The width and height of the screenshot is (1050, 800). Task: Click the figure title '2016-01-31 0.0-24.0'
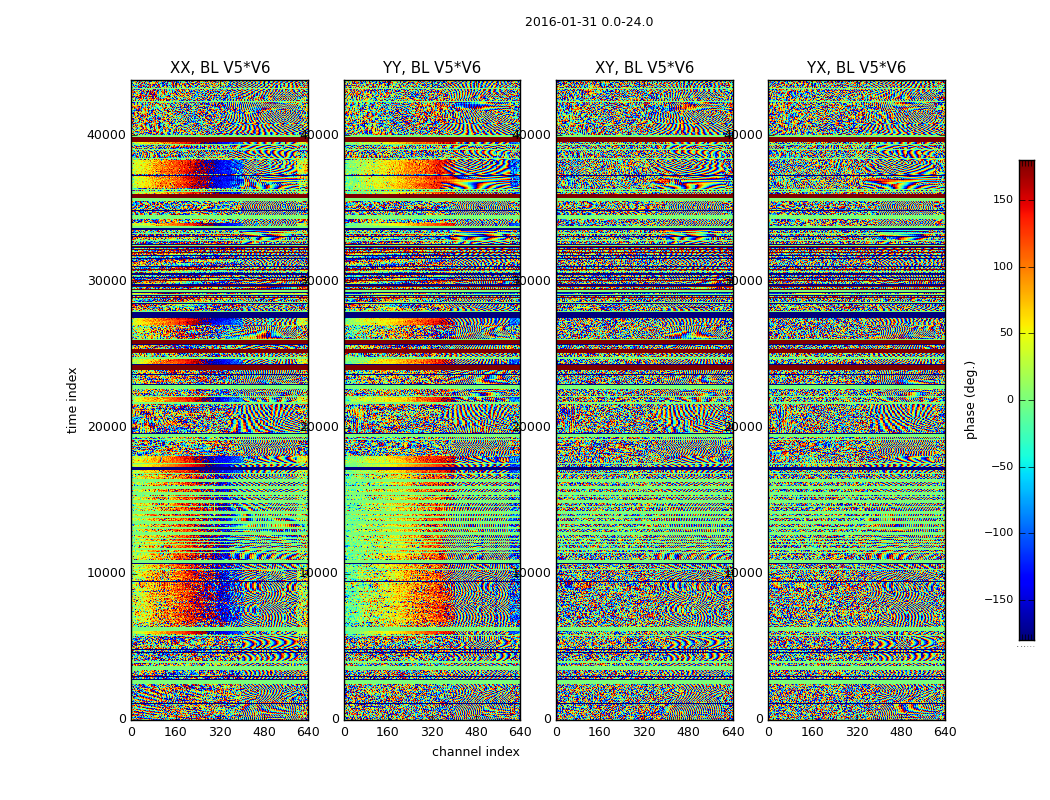coord(589,22)
